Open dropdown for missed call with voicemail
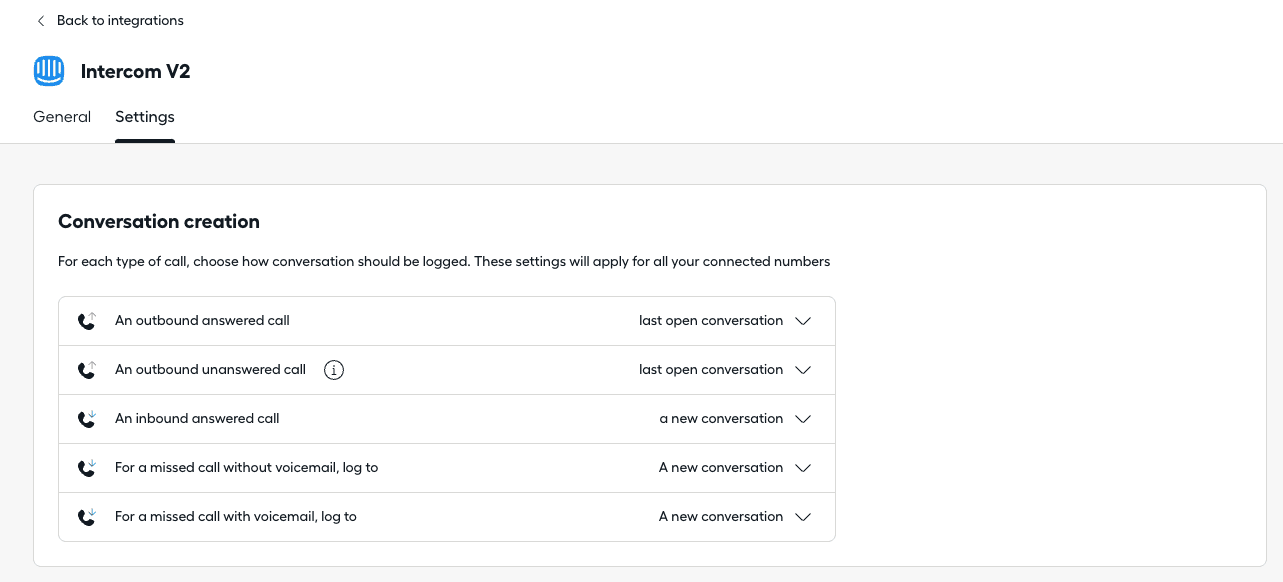 [x=802, y=517]
